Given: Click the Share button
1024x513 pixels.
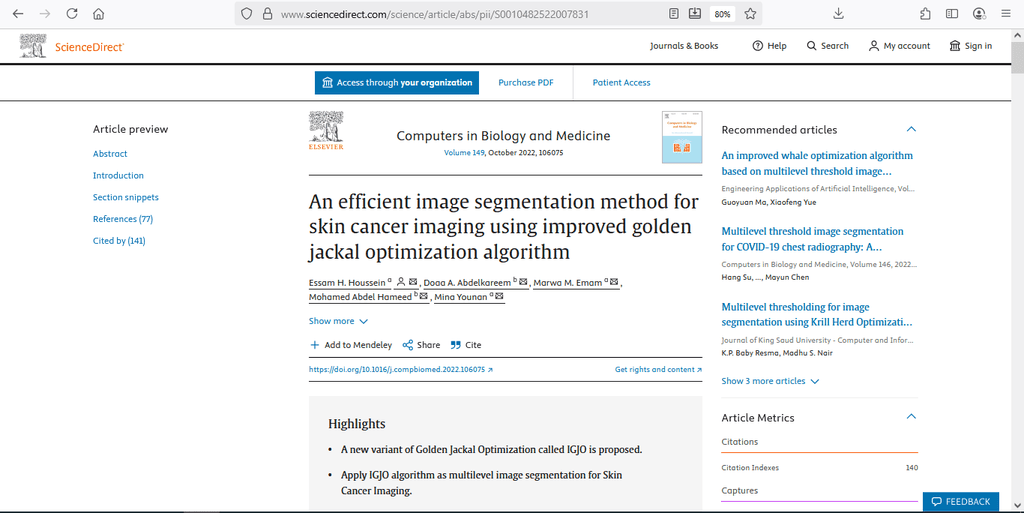Looking at the screenshot, I should (421, 345).
